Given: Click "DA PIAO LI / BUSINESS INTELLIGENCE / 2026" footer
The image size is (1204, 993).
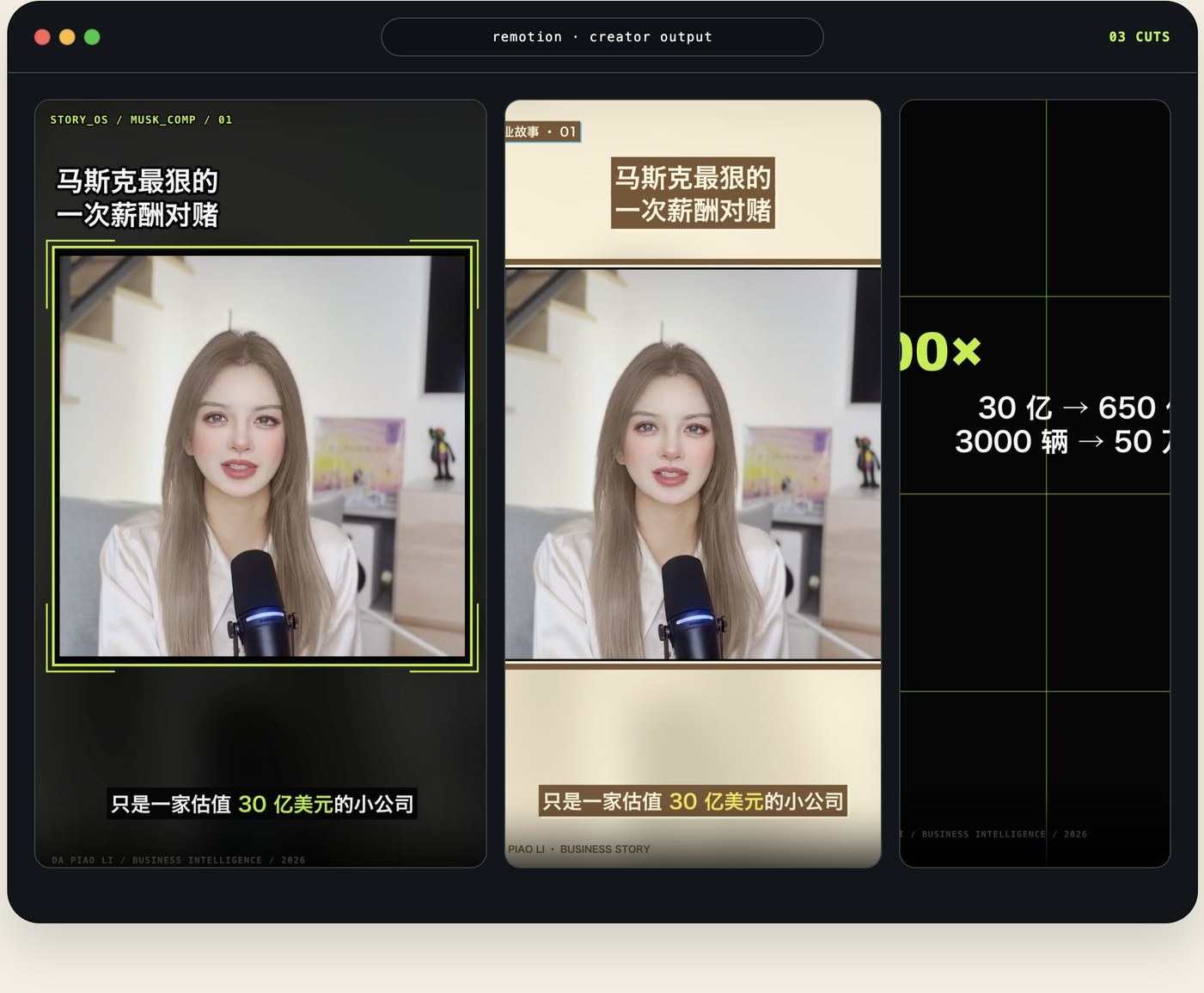Looking at the screenshot, I should coord(179,860).
